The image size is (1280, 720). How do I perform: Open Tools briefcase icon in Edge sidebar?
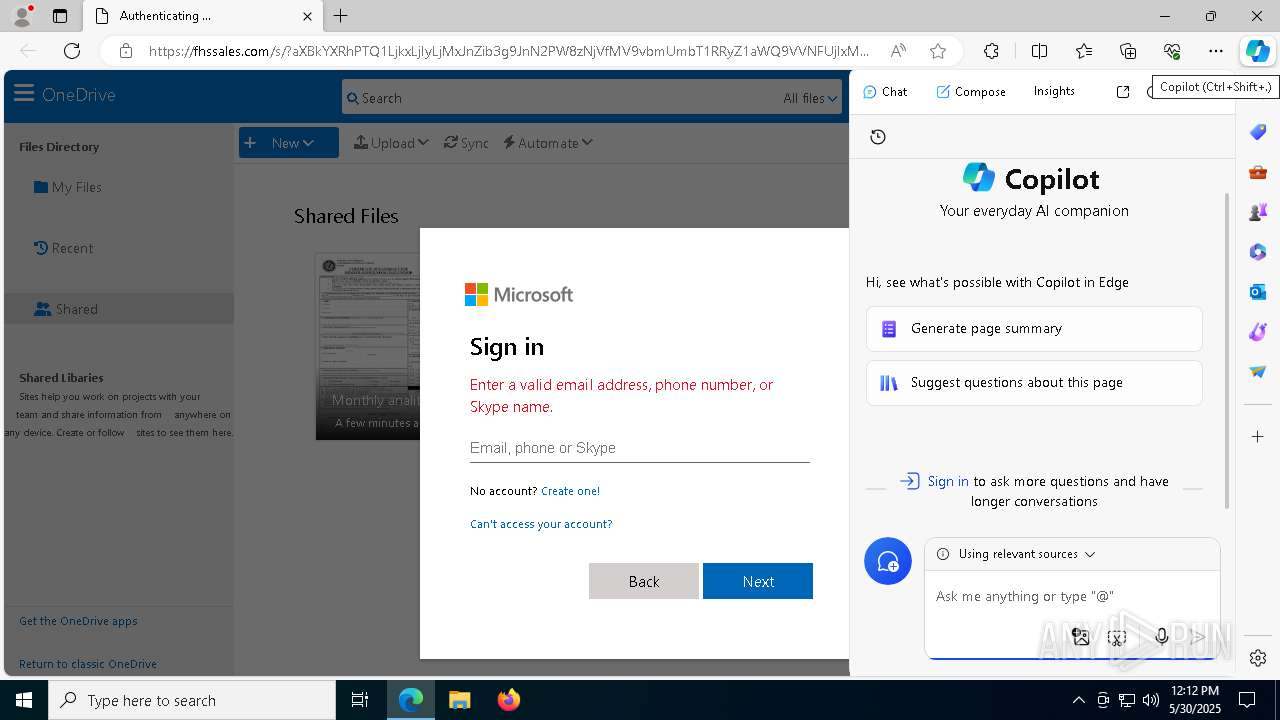click(x=1258, y=172)
